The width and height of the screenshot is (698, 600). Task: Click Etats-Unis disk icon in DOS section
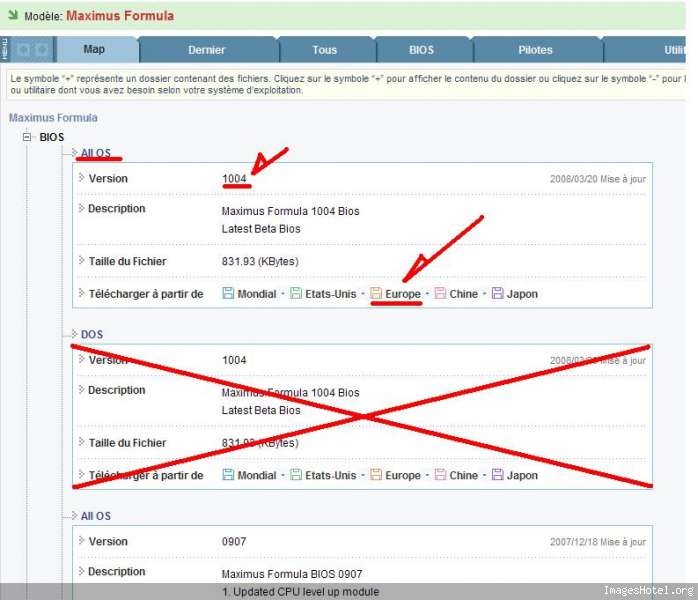[296, 474]
